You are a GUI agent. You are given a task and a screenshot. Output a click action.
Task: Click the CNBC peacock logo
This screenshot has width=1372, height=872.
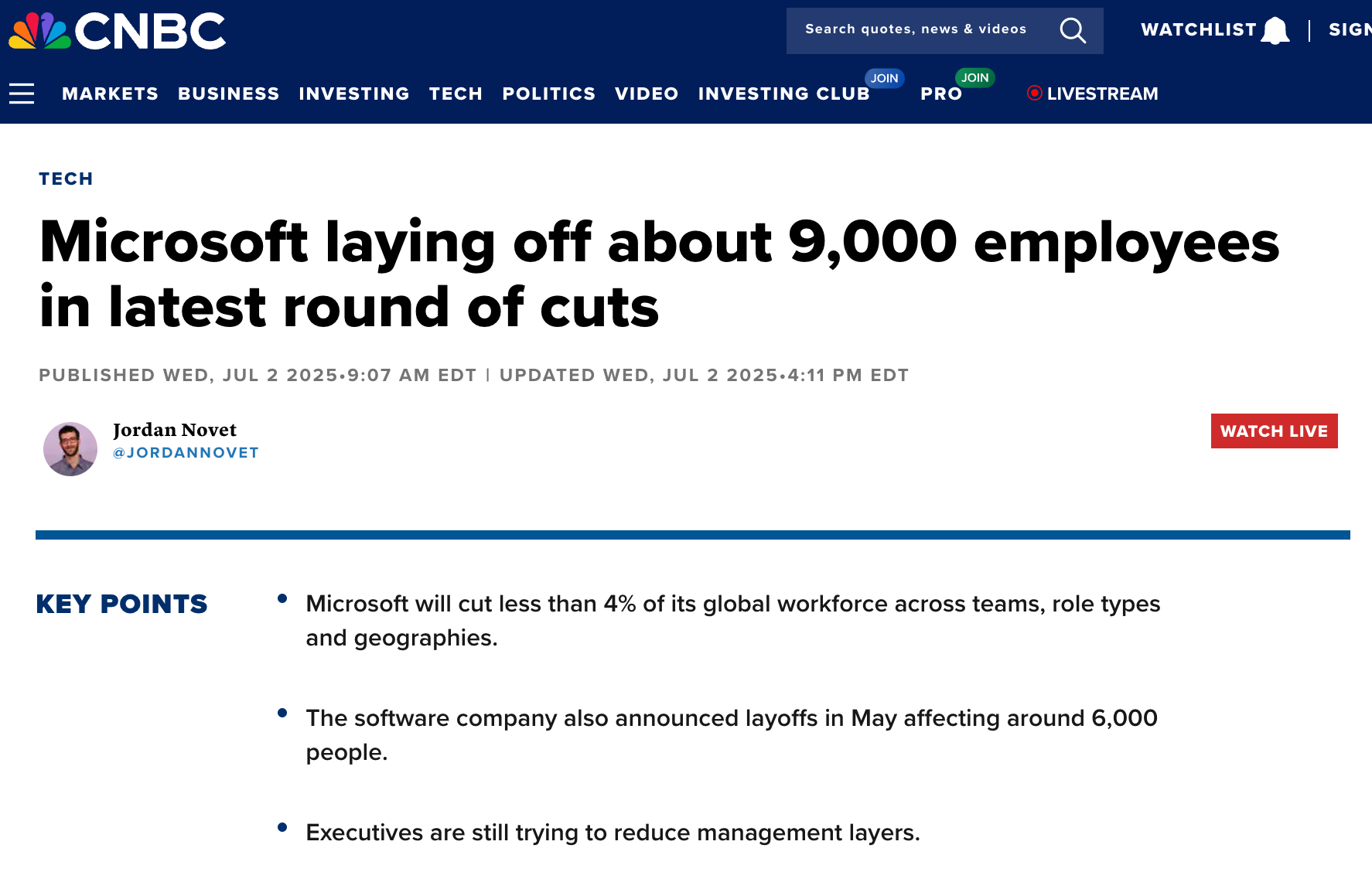point(40,31)
